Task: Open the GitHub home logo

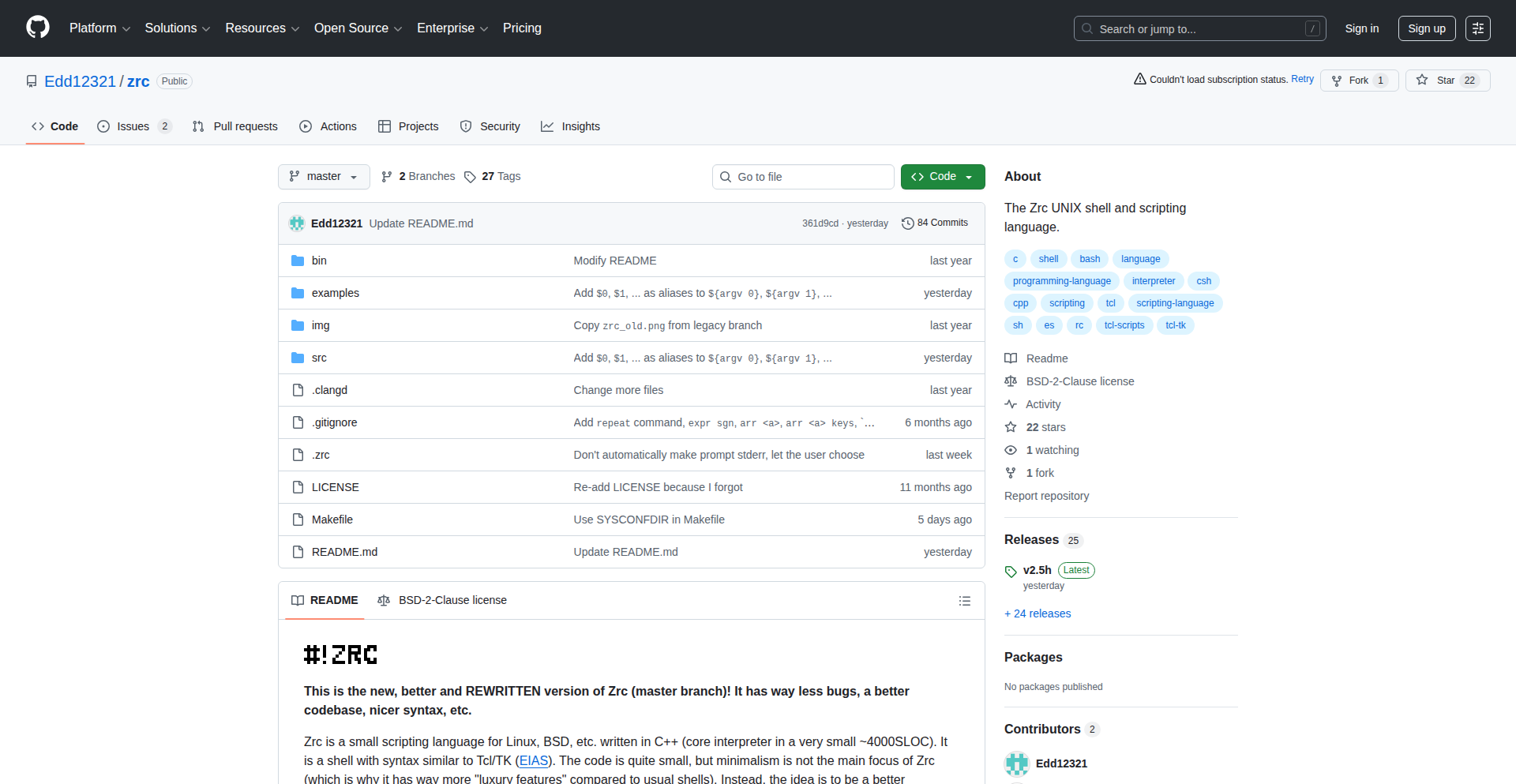Action: click(x=38, y=28)
